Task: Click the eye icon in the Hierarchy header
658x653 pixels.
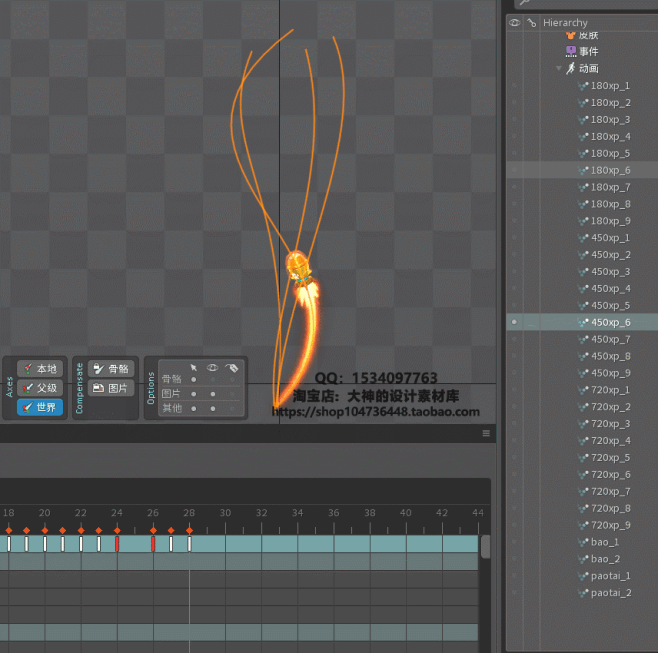Action: [x=514, y=23]
